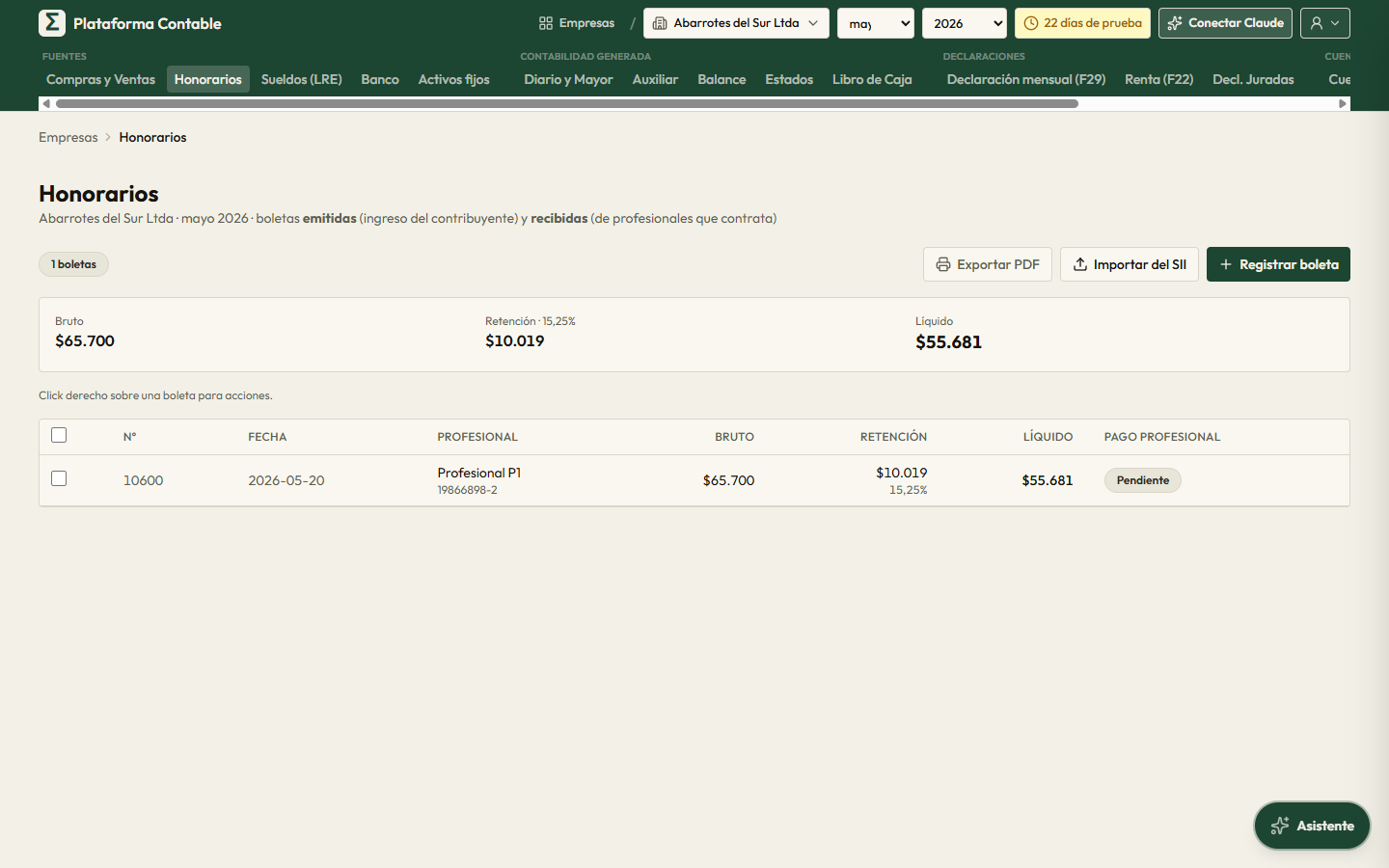The image size is (1389, 868).
Task: Open the Activos fijos tab
Action: click(454, 79)
